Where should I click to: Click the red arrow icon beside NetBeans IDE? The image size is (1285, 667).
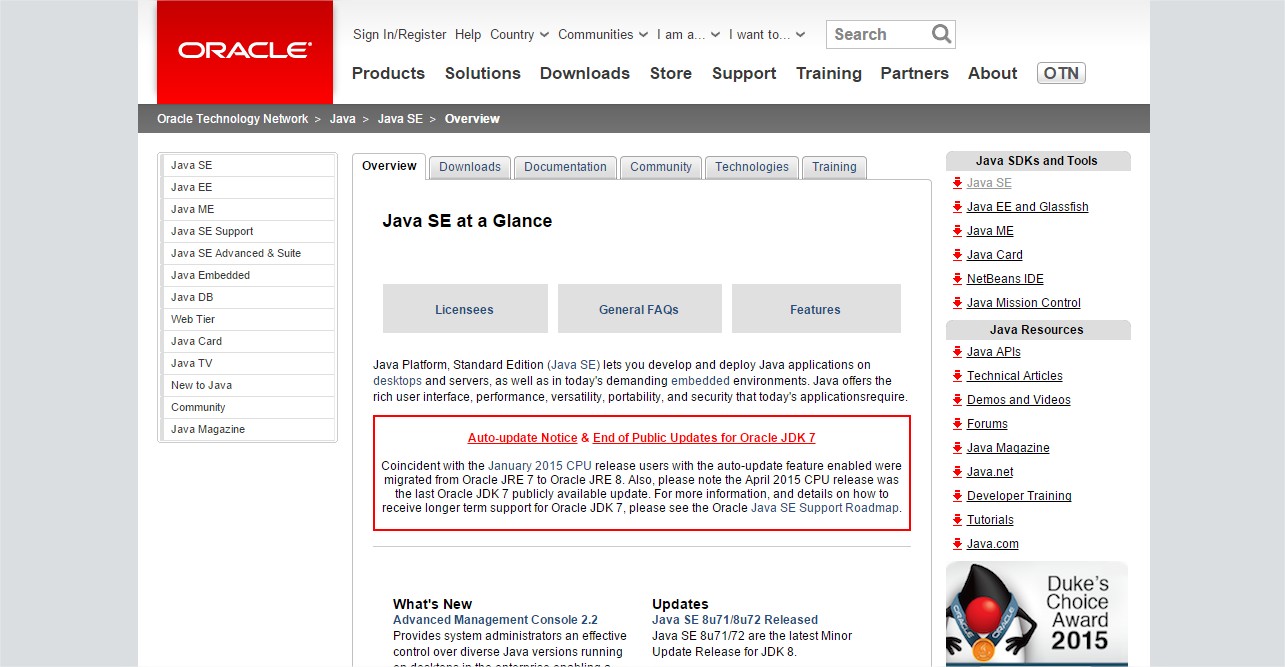957,279
